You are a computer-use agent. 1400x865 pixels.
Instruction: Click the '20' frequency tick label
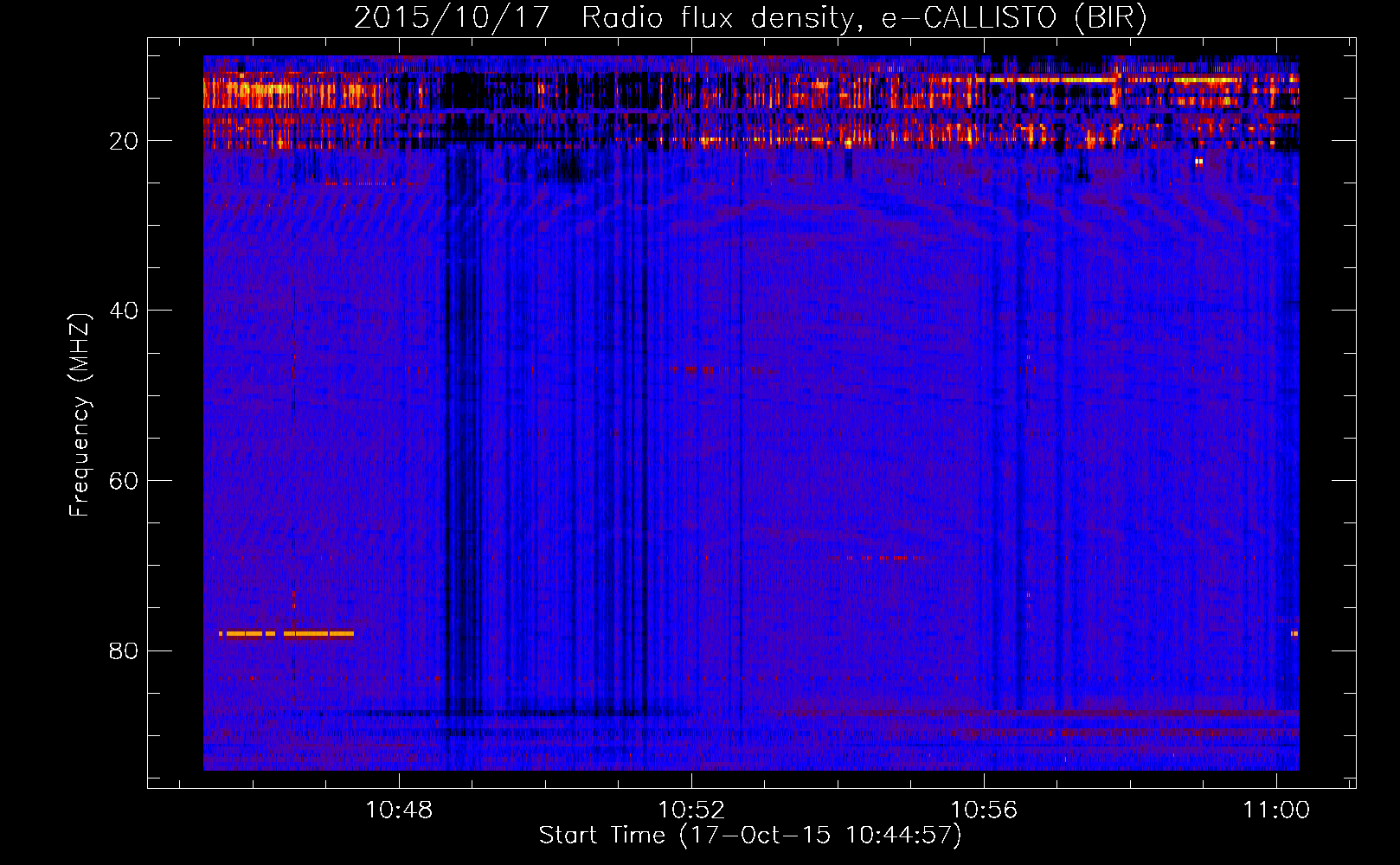pos(124,141)
